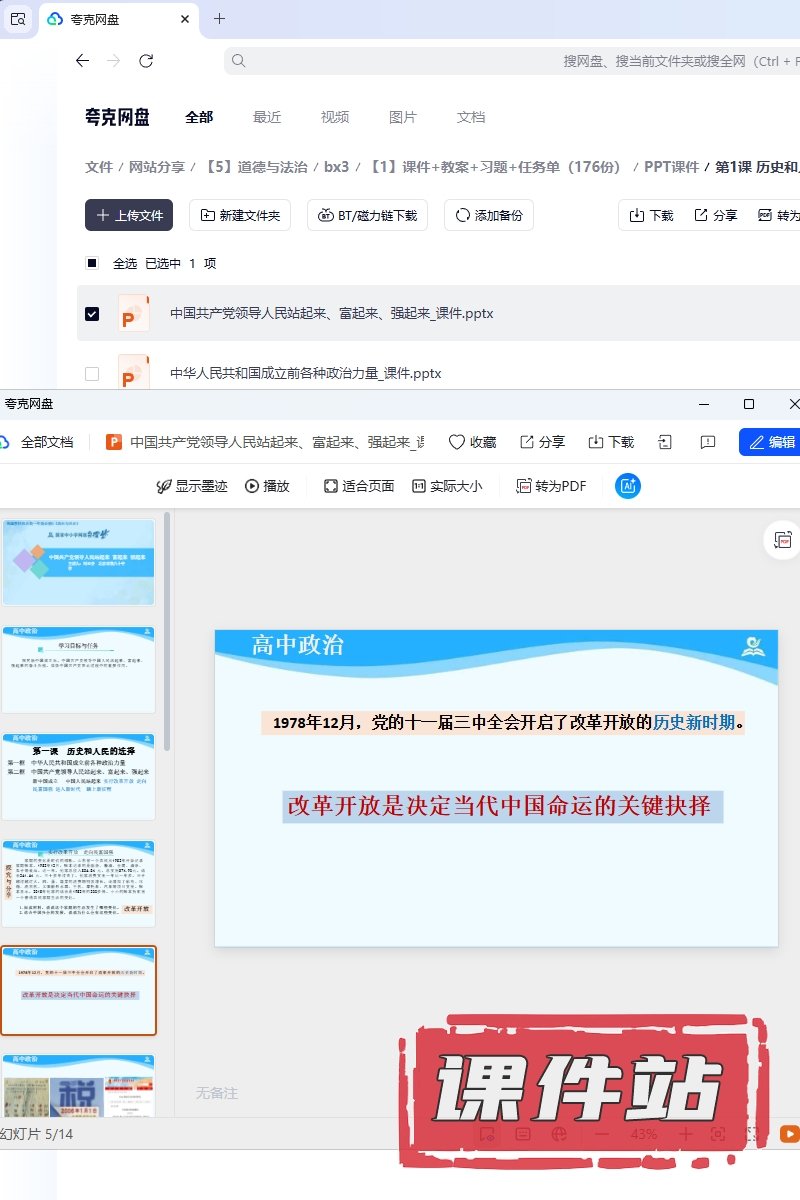Open the 图片 tab
The width and height of the screenshot is (800, 1200).
pyautogui.click(x=403, y=117)
